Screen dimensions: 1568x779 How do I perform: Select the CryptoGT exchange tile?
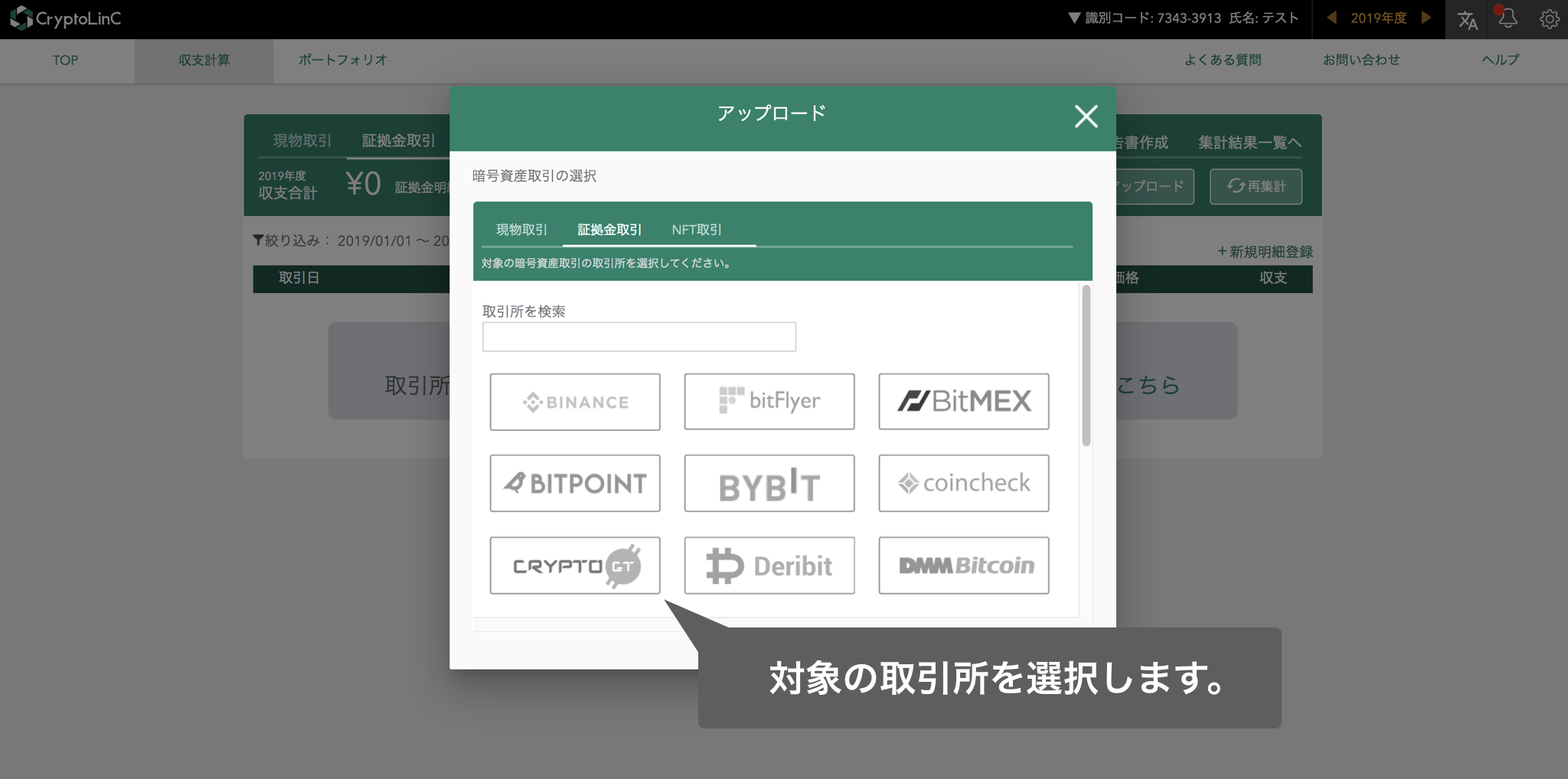coord(575,566)
